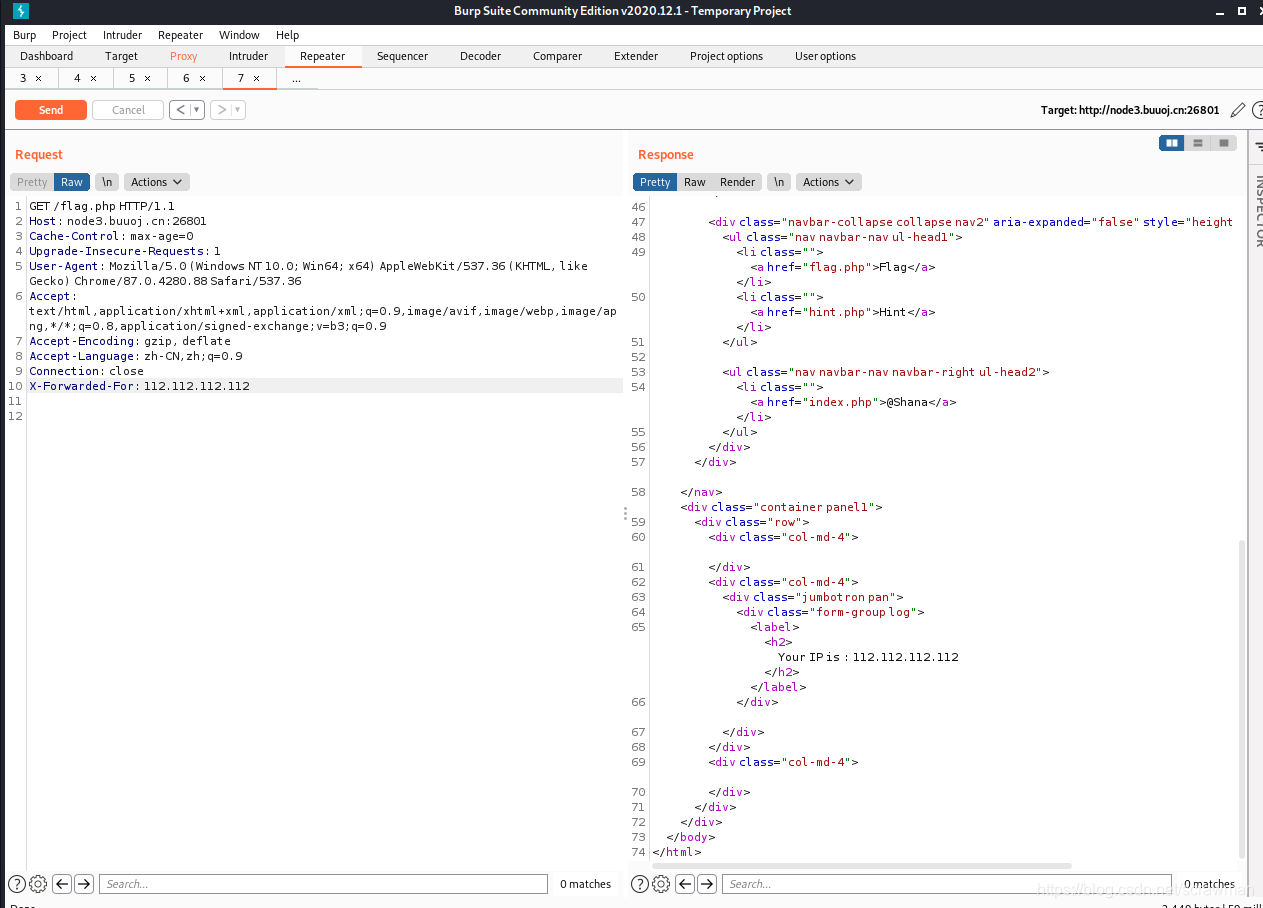
Task: Switch to the Decoder tab
Action: (480, 56)
